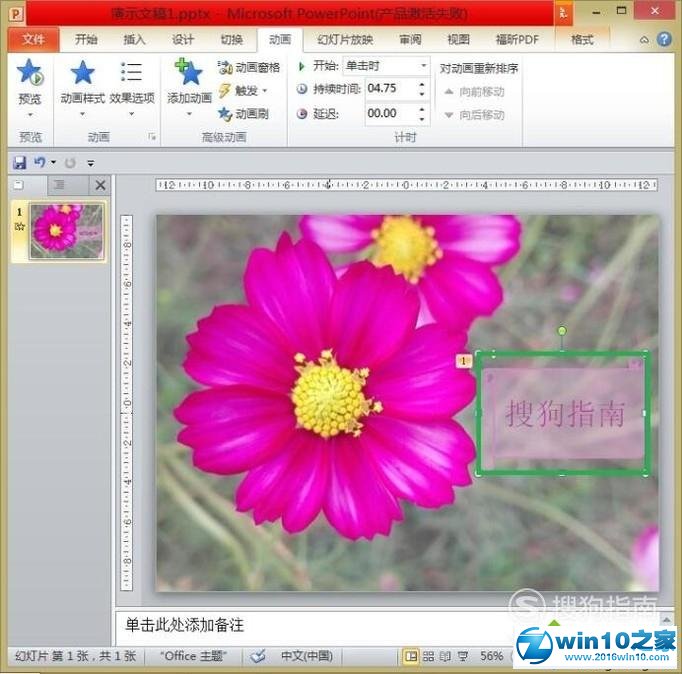
Task: Expand the Start (开始) timing dropdown
Action: coord(424,66)
